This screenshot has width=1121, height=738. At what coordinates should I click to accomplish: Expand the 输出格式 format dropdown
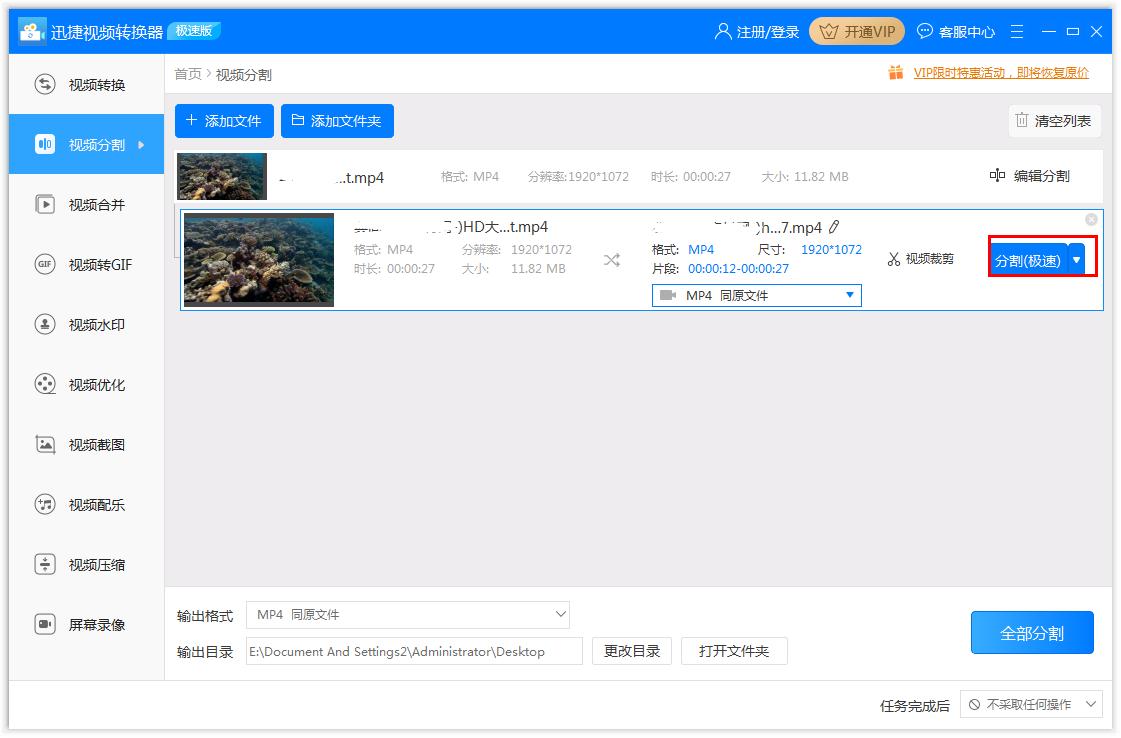tap(561, 614)
